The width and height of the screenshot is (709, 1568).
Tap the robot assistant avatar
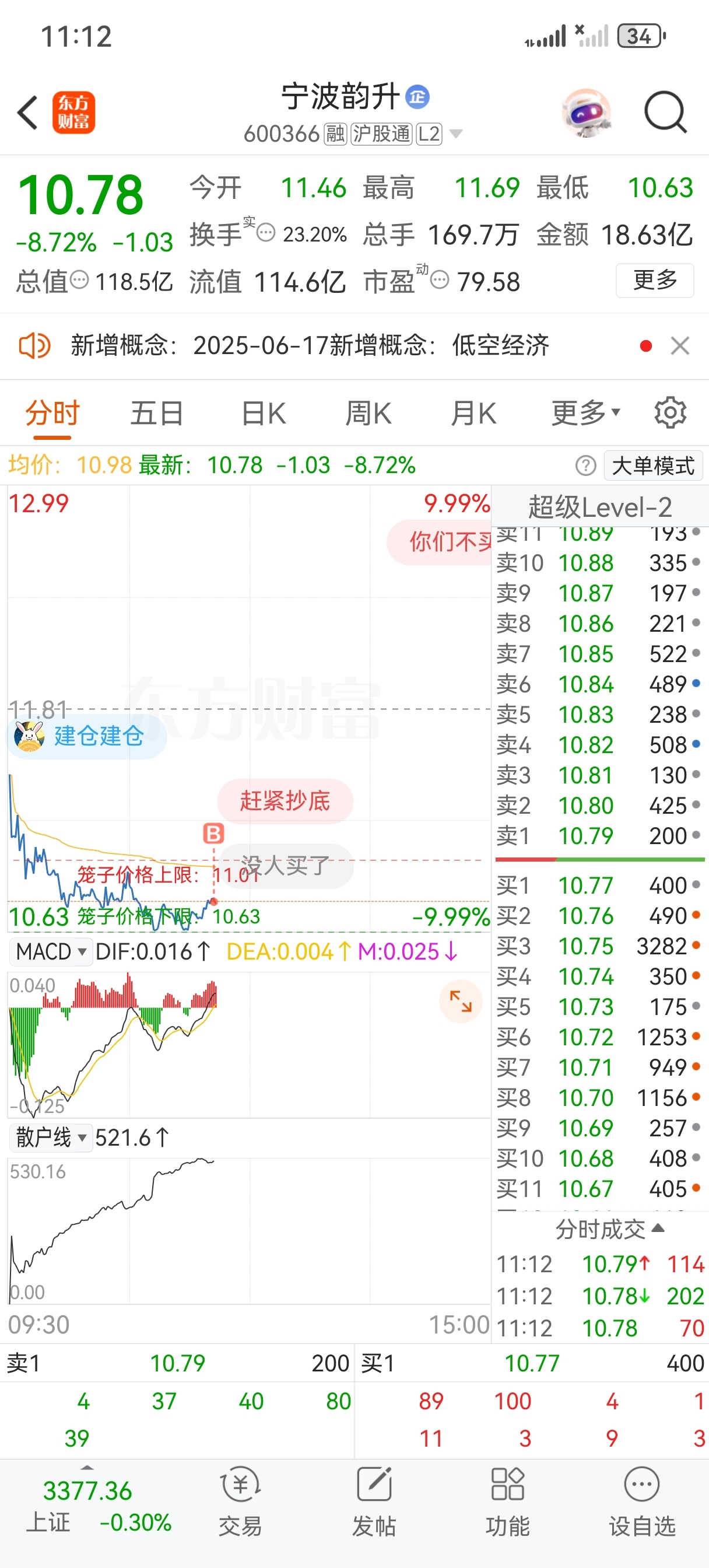[x=586, y=113]
